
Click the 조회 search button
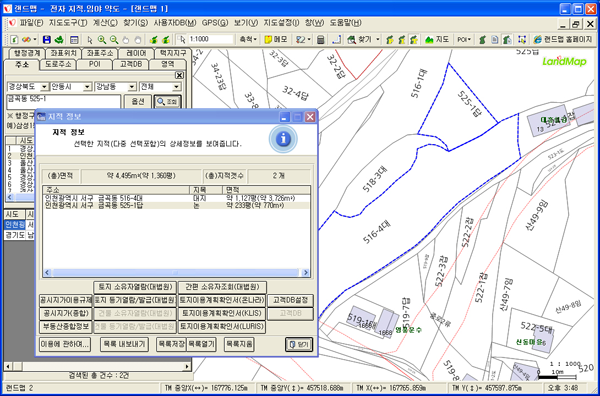pyautogui.click(x=167, y=102)
